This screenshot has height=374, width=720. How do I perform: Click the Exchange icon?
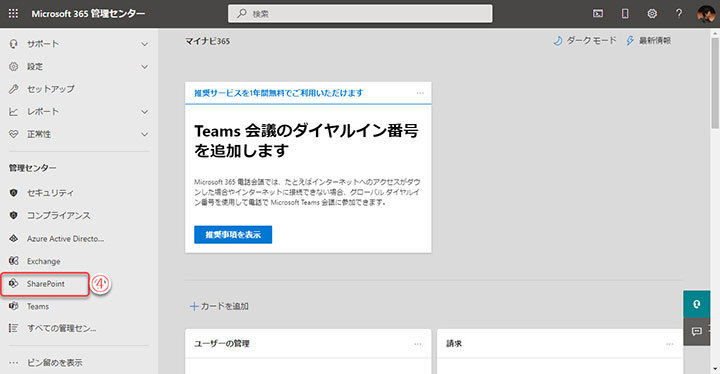(13, 261)
